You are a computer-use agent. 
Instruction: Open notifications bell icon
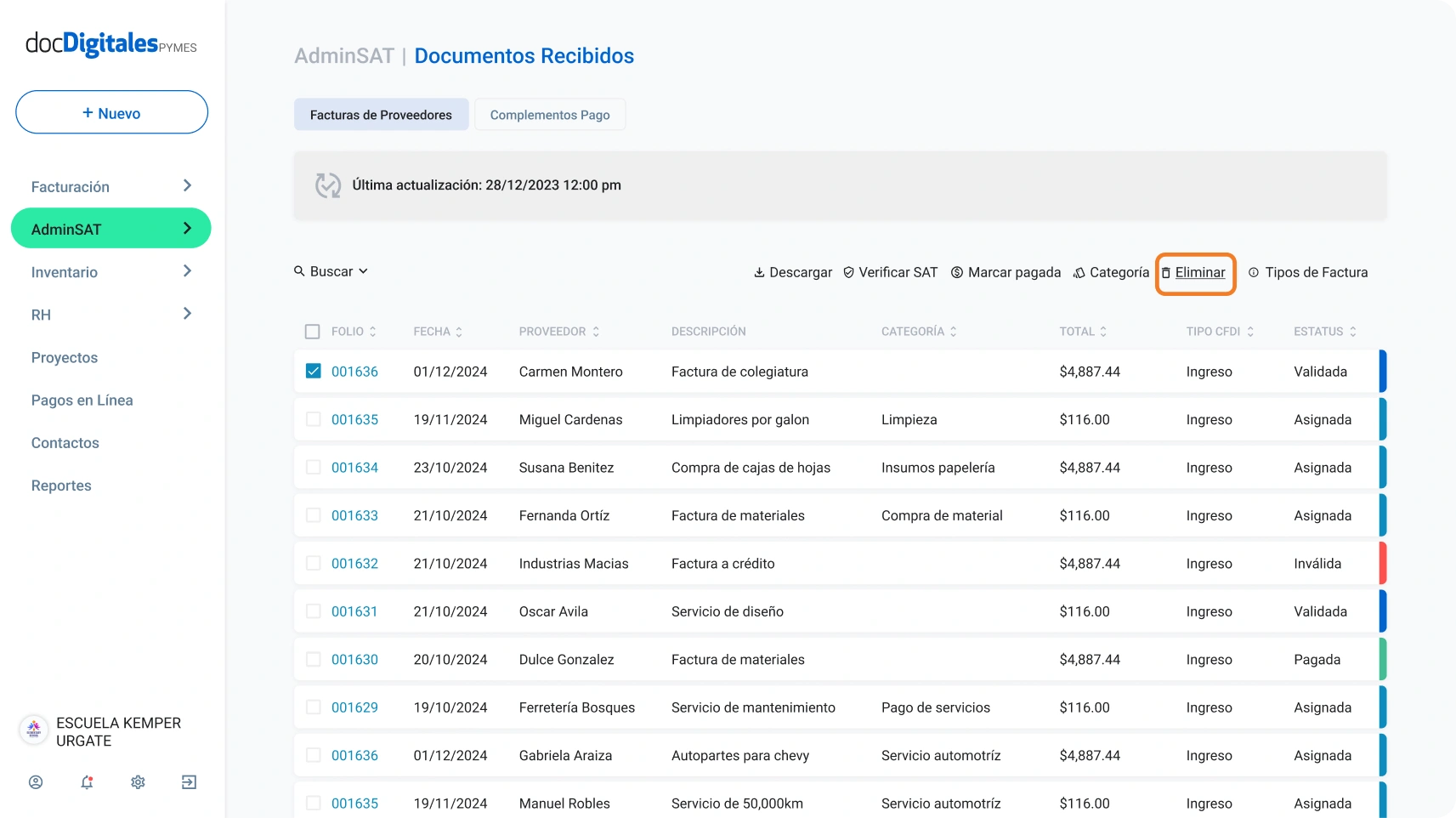pos(87,782)
